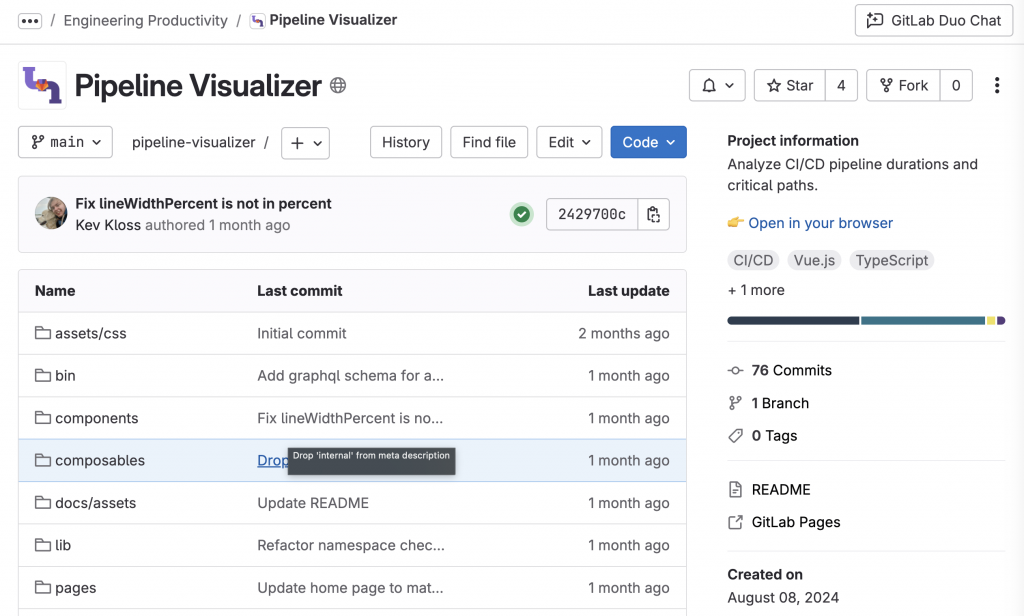Click the dark segment of the languages bar

[793, 321]
